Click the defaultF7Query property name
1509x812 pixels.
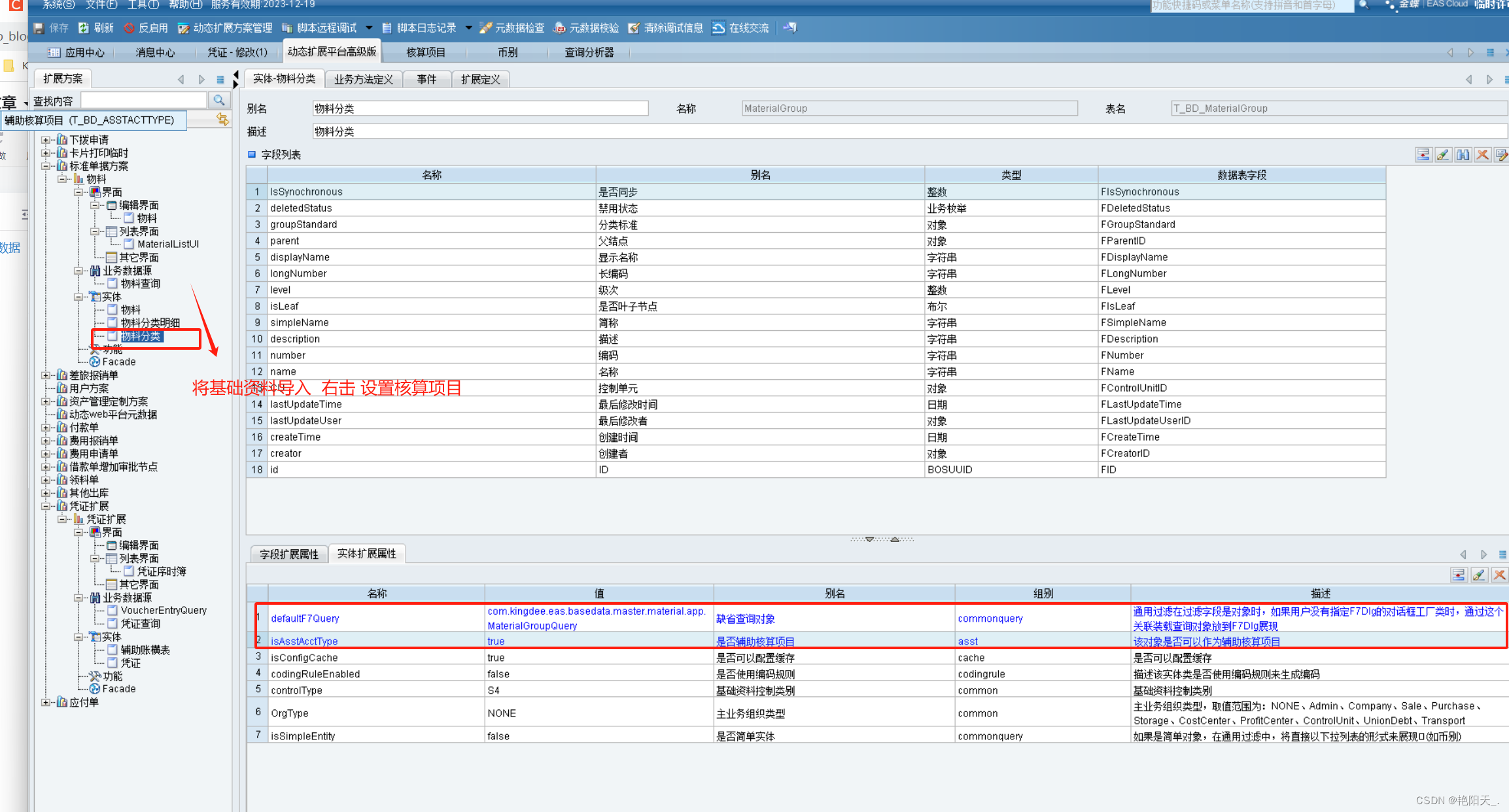305,618
